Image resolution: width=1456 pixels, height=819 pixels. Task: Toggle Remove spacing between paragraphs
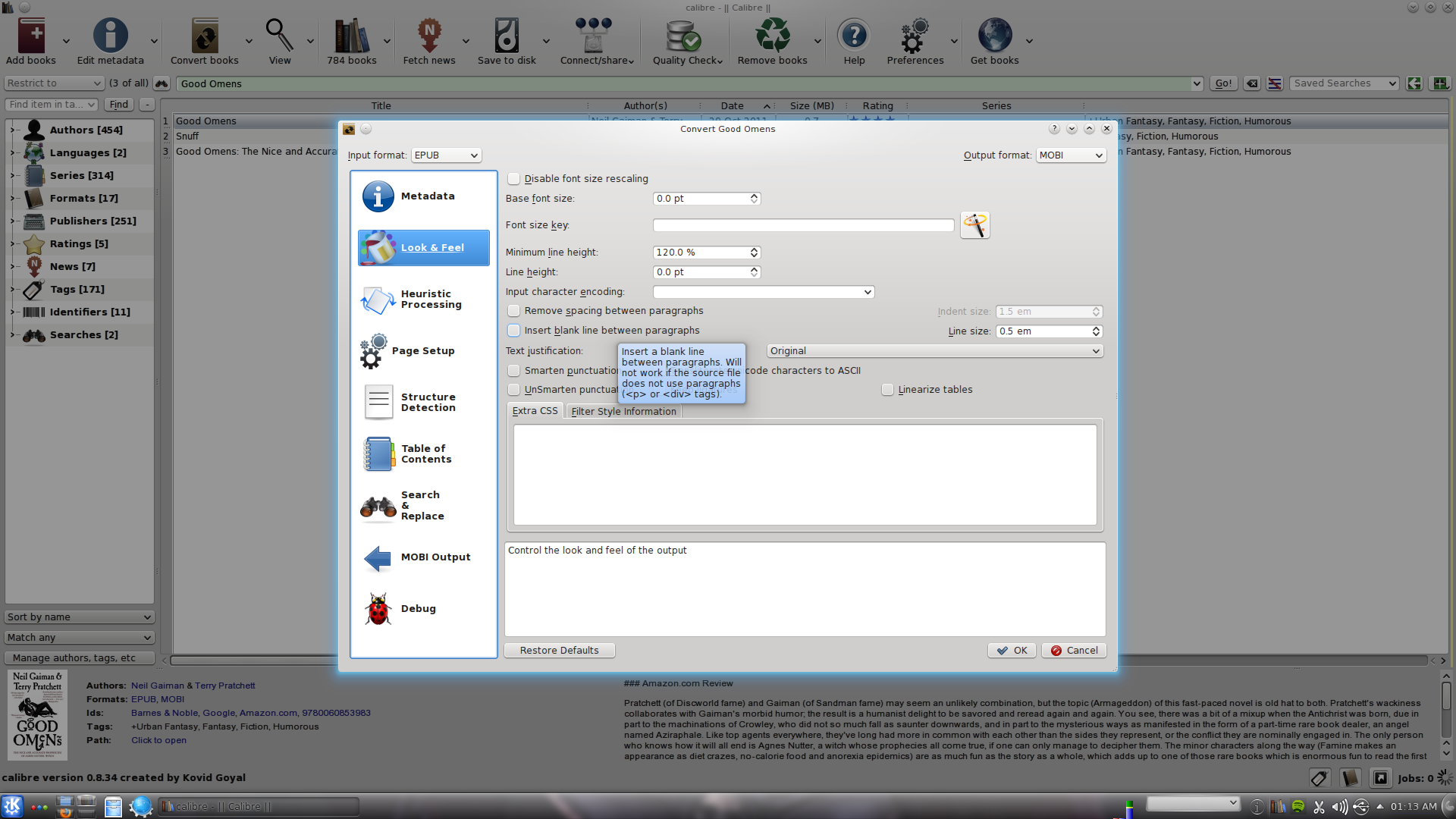pyautogui.click(x=514, y=311)
